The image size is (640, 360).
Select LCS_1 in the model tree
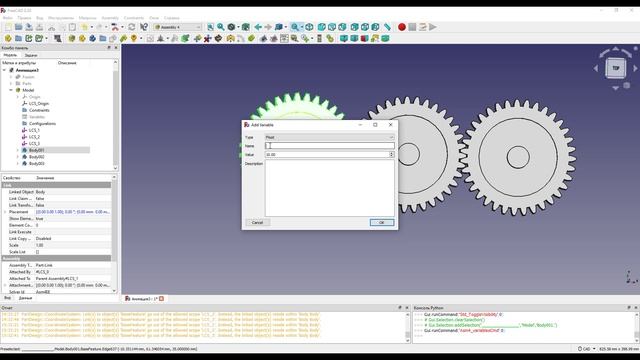34,130
